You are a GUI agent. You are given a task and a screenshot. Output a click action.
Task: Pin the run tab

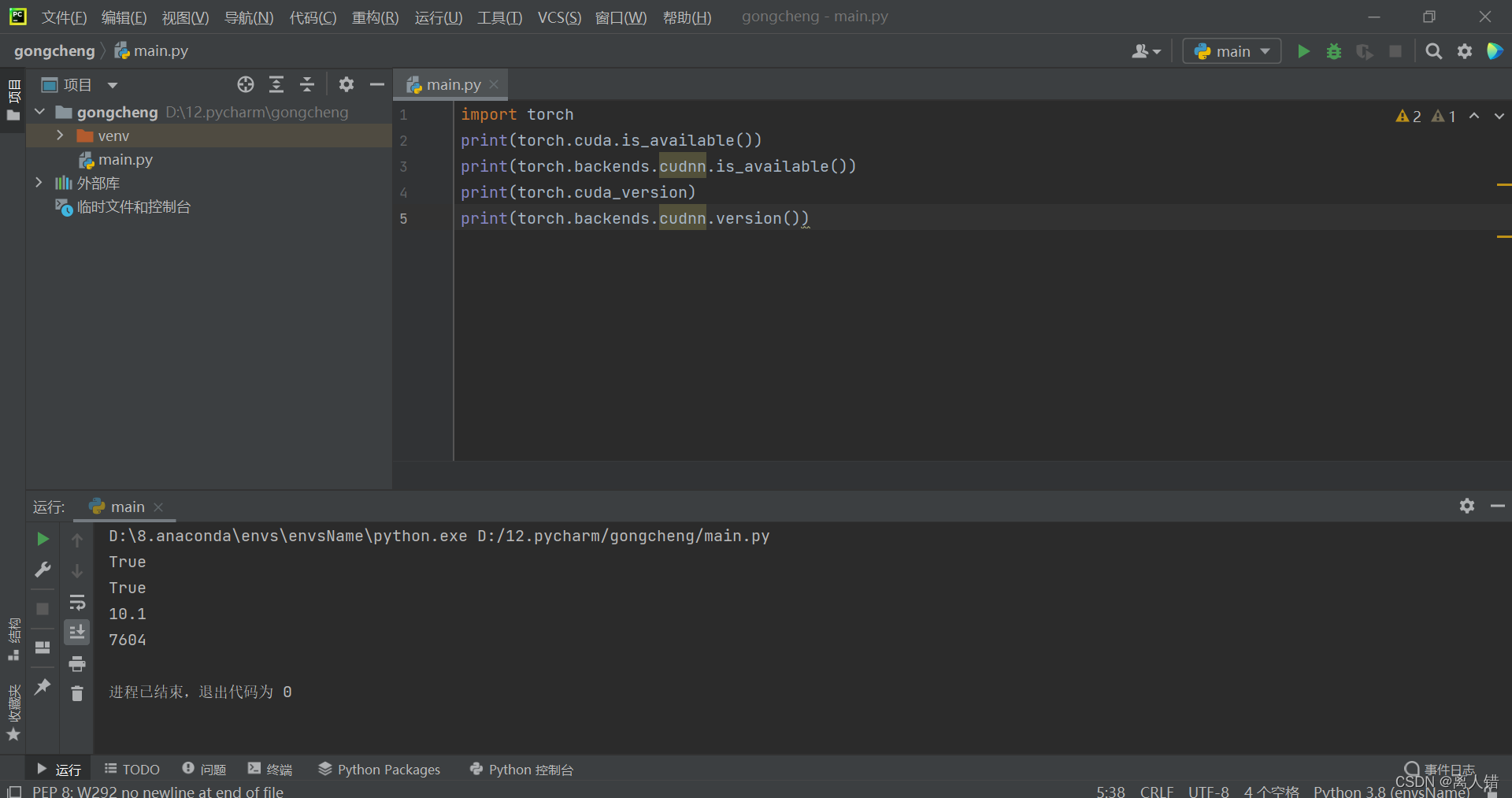point(43,686)
